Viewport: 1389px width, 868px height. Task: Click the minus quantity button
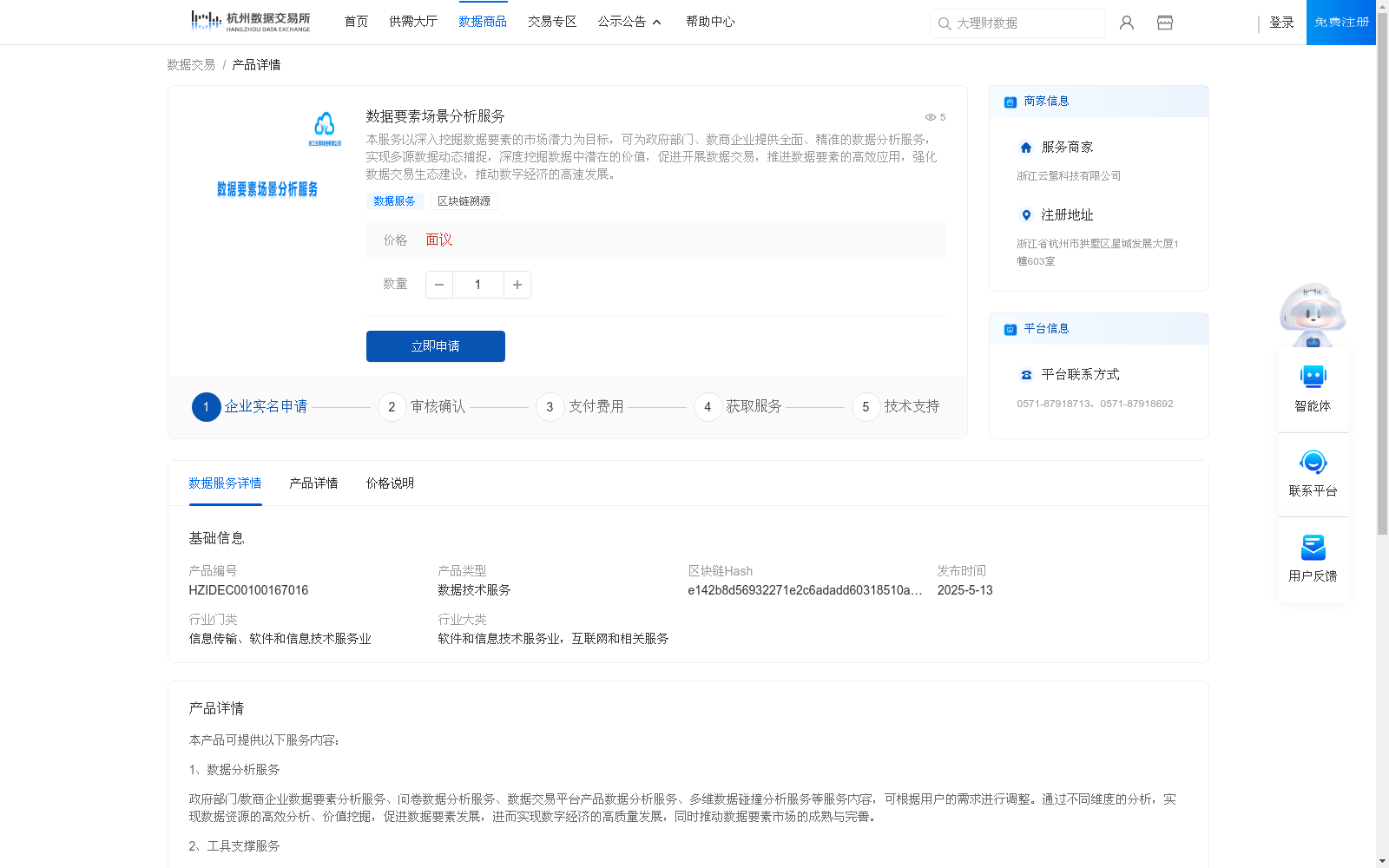(439, 285)
